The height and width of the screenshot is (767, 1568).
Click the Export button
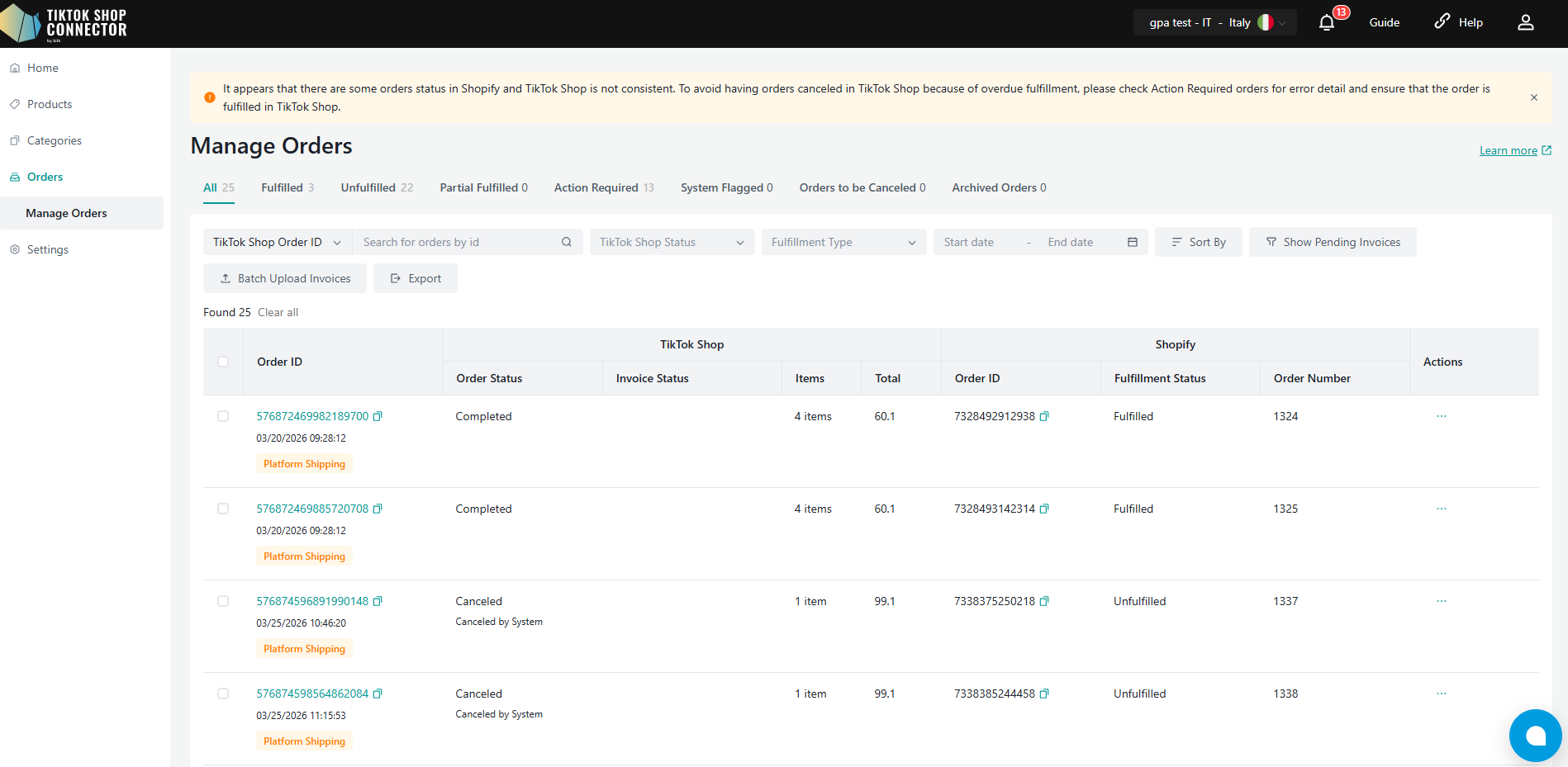pos(416,278)
